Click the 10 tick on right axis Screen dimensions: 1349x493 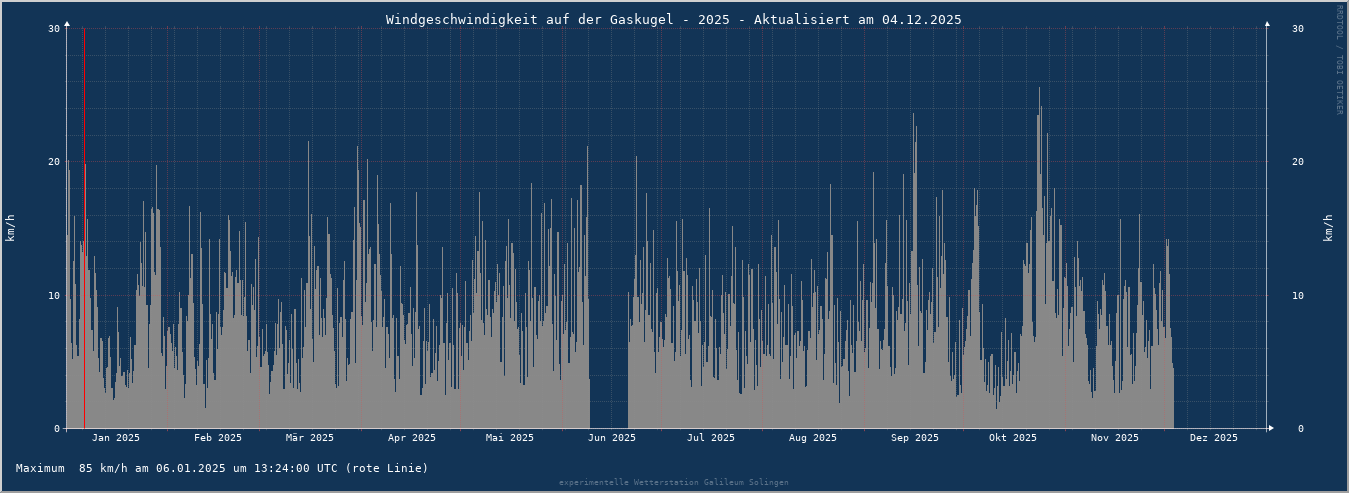click(x=1297, y=296)
